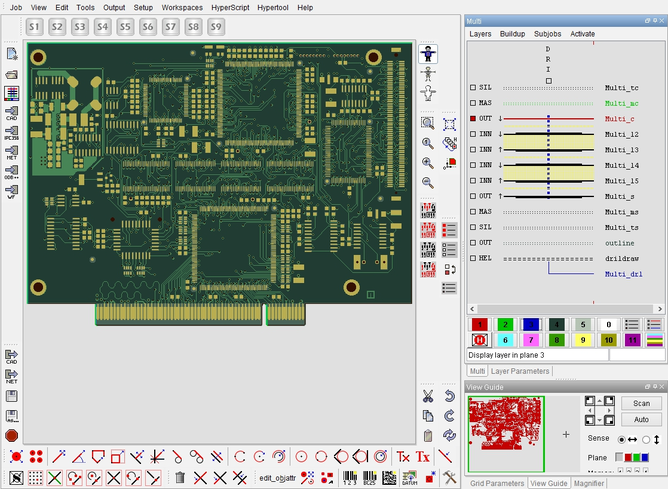
Task: Click the trash delete icon in bottom toolbar
Action: [x=180, y=477]
